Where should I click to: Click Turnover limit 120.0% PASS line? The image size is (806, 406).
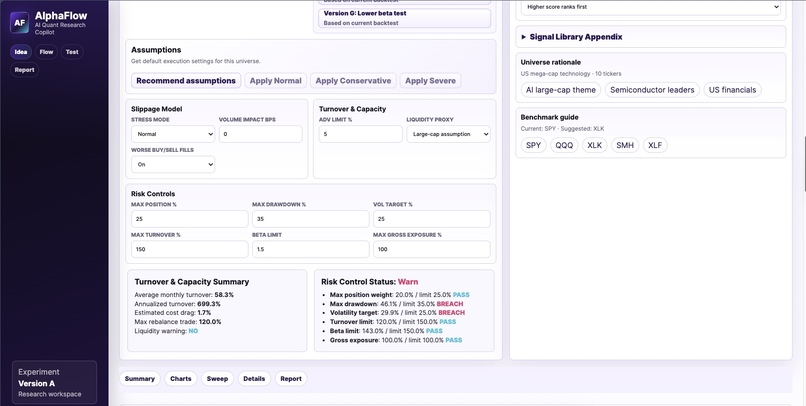pos(393,322)
